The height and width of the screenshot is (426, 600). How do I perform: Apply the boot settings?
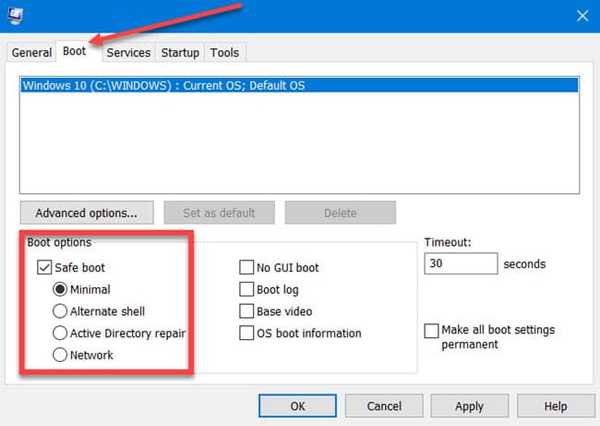pos(470,406)
